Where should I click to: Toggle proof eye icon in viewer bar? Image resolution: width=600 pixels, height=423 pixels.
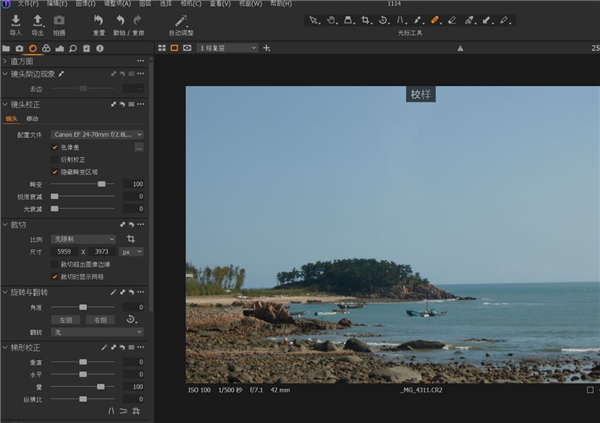[187, 48]
